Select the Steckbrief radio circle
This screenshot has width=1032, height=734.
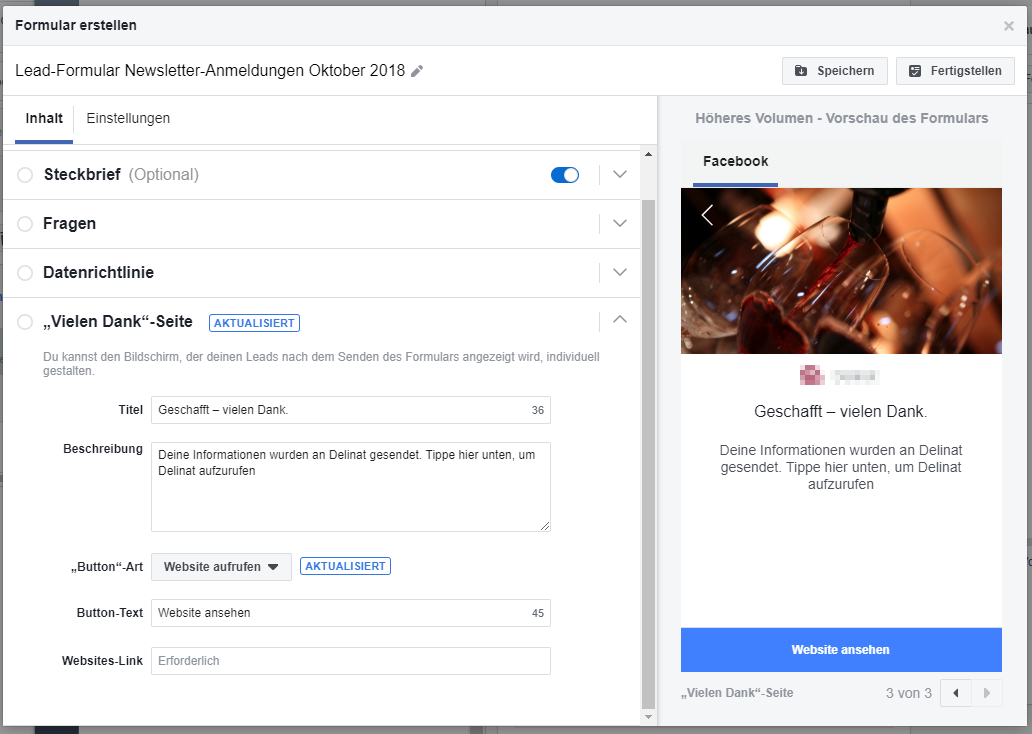[x=25, y=174]
